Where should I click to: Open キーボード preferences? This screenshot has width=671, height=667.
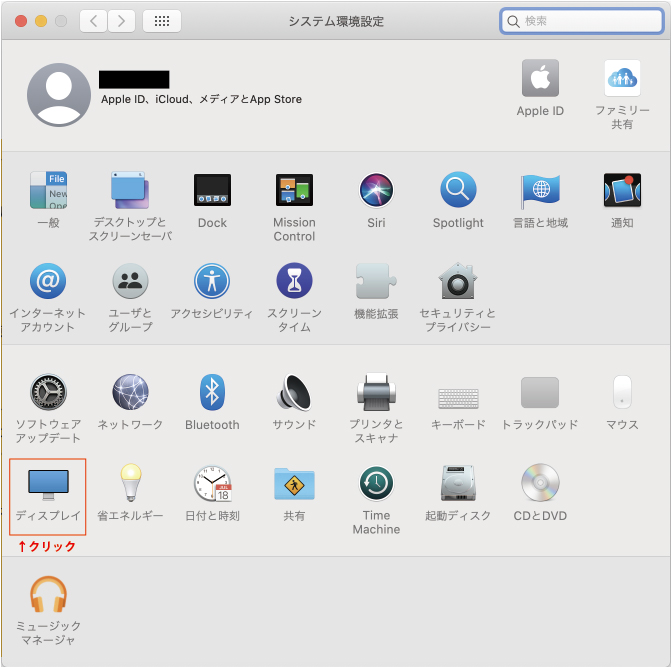pyautogui.click(x=458, y=398)
